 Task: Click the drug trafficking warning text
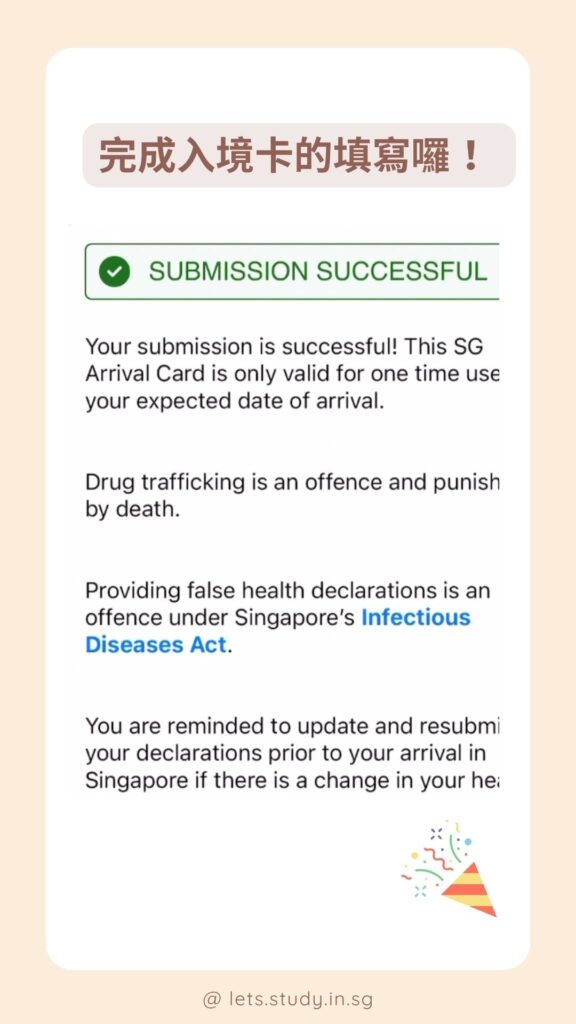pyautogui.click(x=292, y=496)
